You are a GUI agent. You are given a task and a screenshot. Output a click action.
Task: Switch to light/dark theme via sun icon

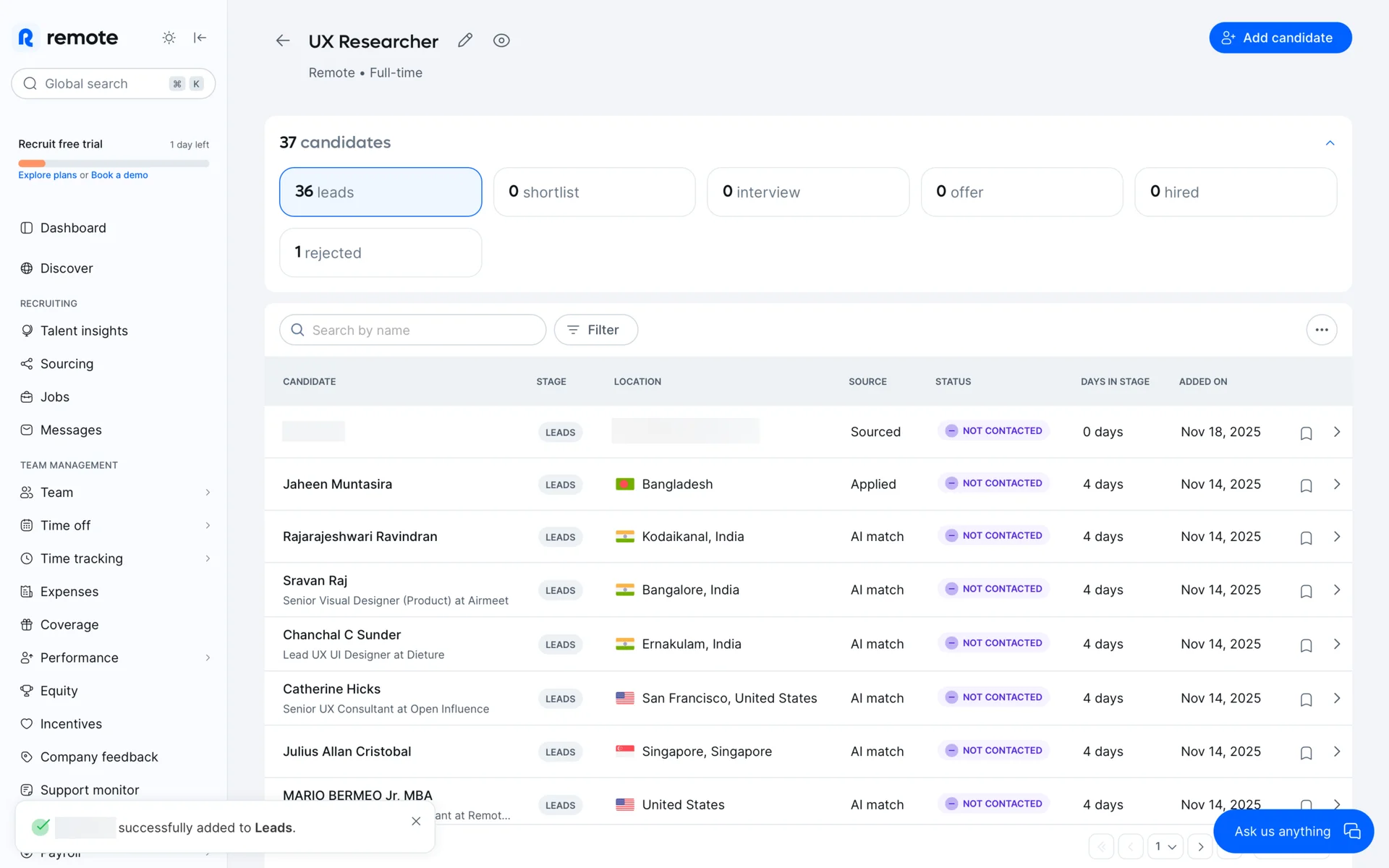pos(169,38)
